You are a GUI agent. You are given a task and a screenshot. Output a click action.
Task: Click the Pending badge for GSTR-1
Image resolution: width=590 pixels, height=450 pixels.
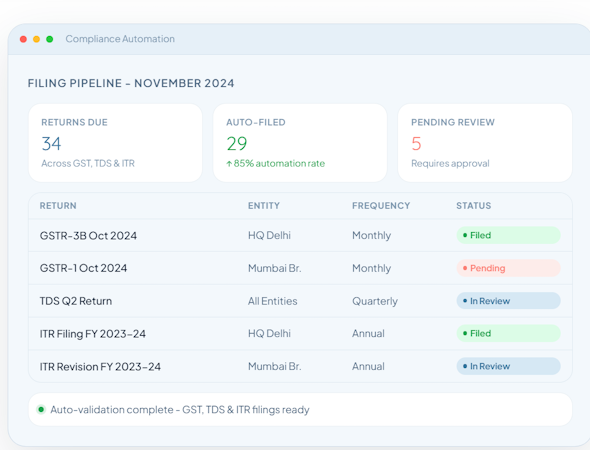(x=509, y=268)
